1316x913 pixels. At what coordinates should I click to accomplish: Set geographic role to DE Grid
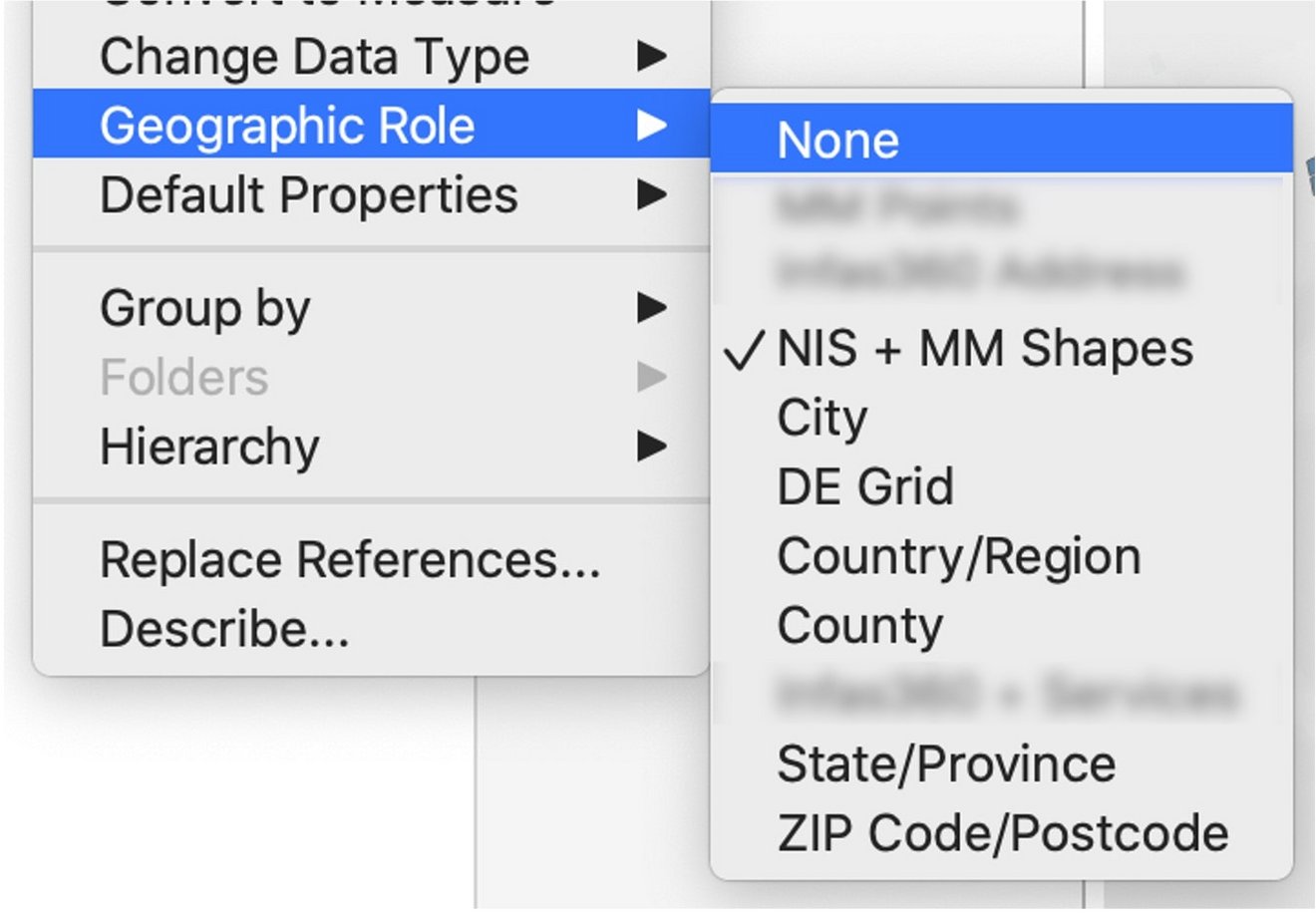click(864, 486)
